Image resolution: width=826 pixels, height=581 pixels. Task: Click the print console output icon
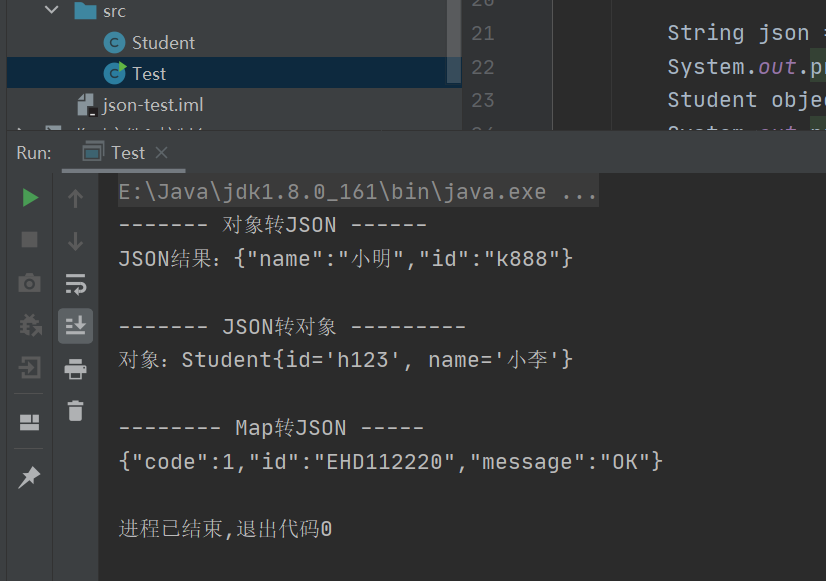[x=75, y=369]
